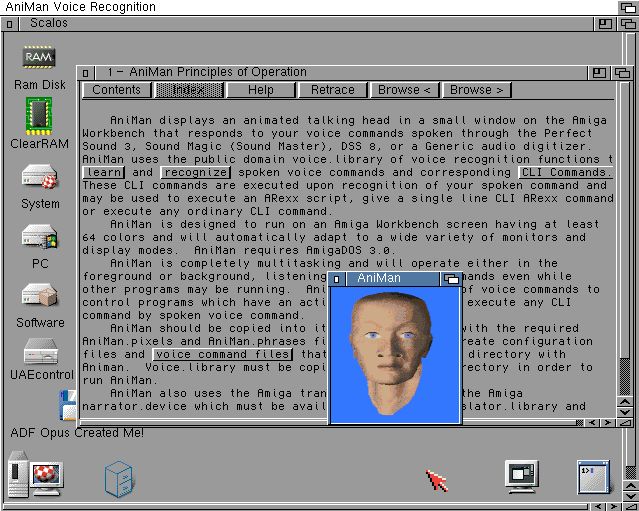Click the AniMan window depth gadget

tap(451, 279)
